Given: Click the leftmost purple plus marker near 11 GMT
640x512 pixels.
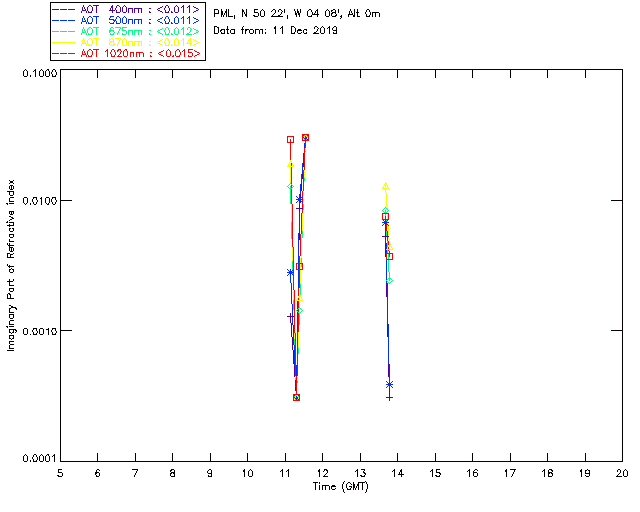Looking at the screenshot, I should [290, 316].
